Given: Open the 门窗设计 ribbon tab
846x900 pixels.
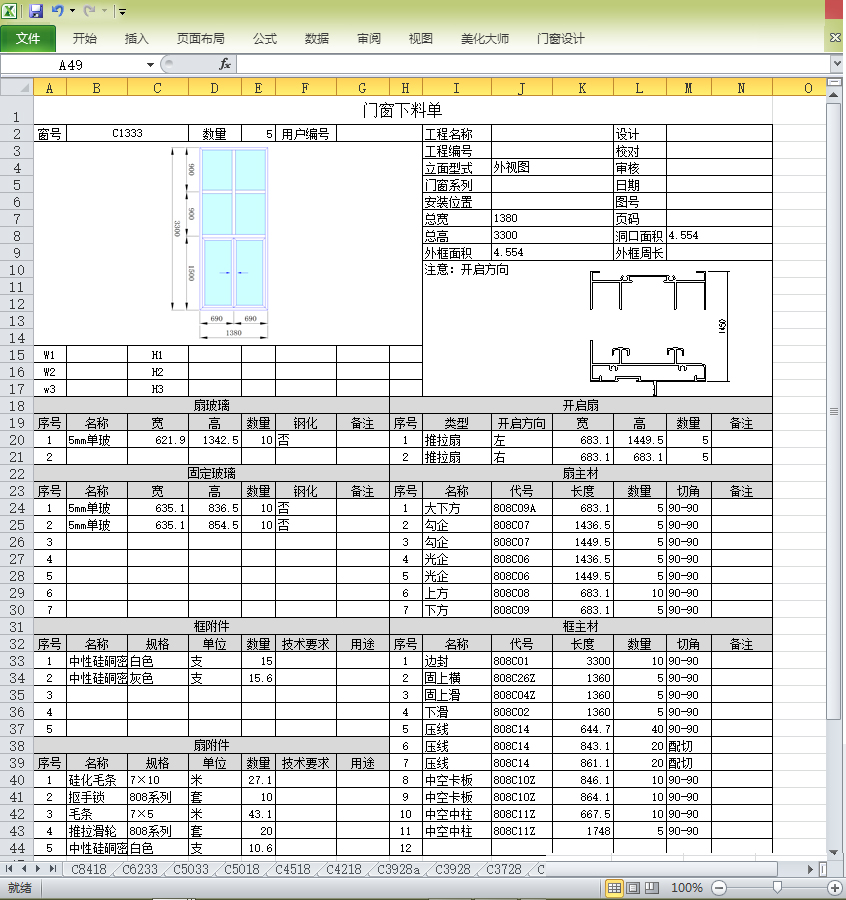Looking at the screenshot, I should coord(560,39).
